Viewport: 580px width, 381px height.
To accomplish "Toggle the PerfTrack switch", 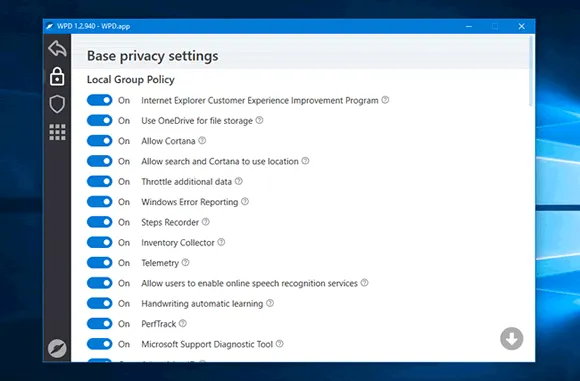I will [x=100, y=324].
